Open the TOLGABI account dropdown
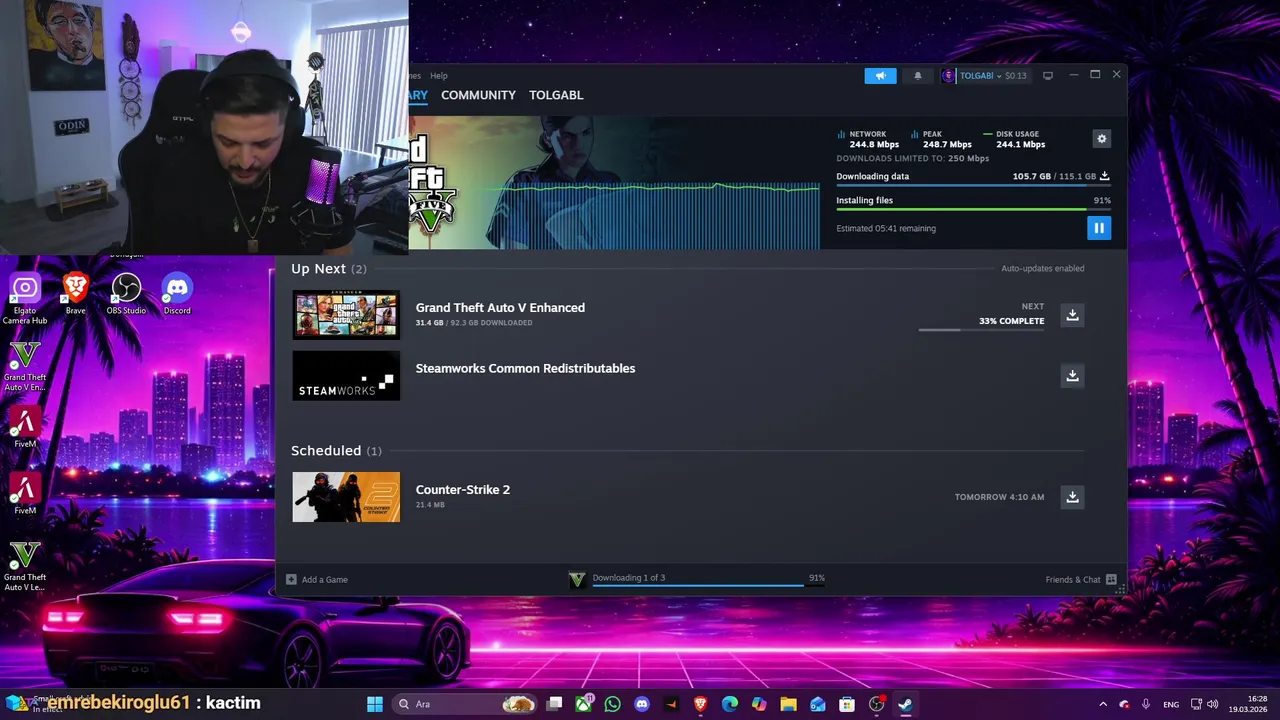Viewport: 1280px width, 720px height. 984,76
